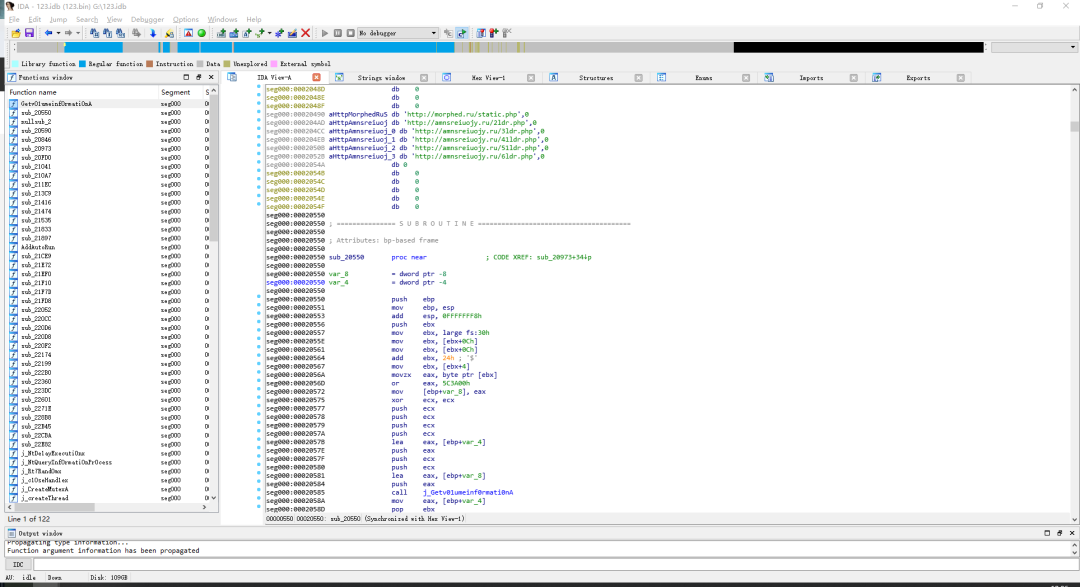Close the Hex View-1 tab

[x=531, y=78]
